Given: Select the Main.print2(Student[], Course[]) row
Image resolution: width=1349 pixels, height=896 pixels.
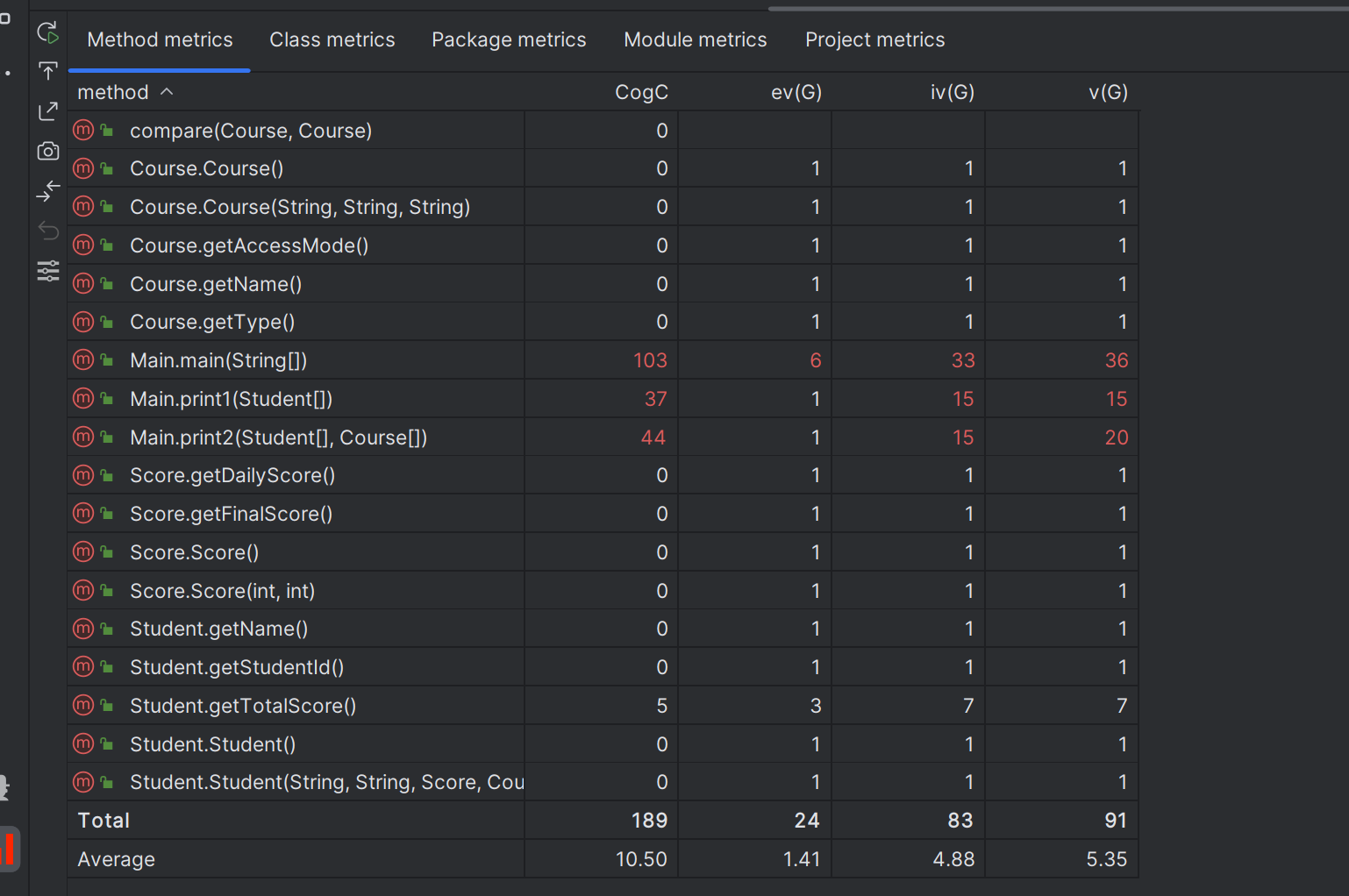Looking at the screenshot, I should pos(278,437).
